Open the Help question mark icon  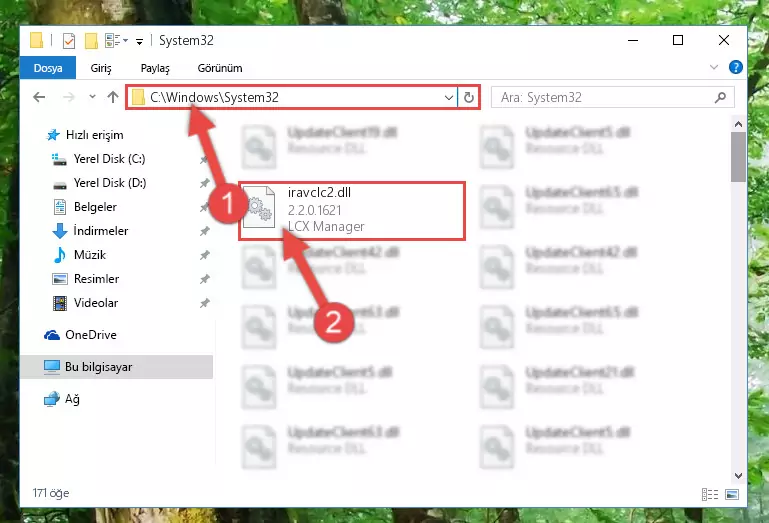[x=736, y=67]
